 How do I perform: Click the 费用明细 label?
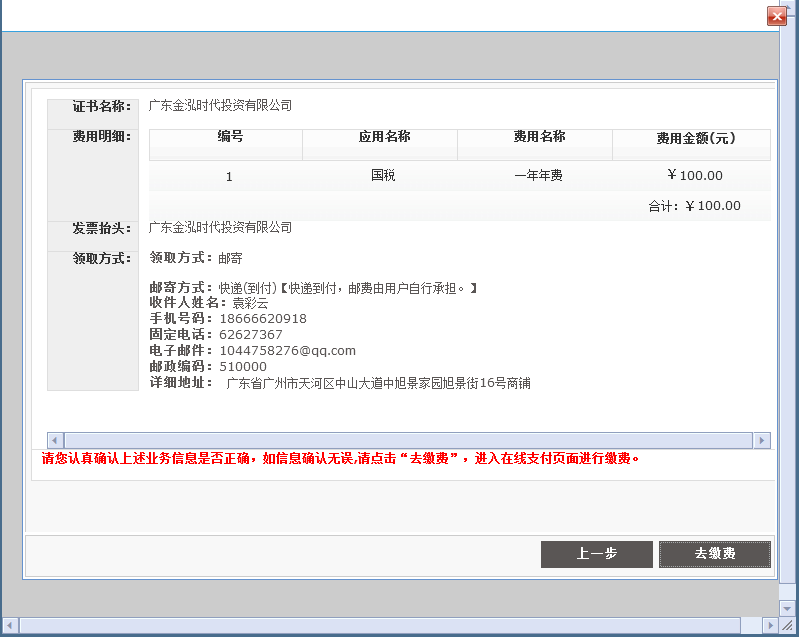tap(101, 137)
